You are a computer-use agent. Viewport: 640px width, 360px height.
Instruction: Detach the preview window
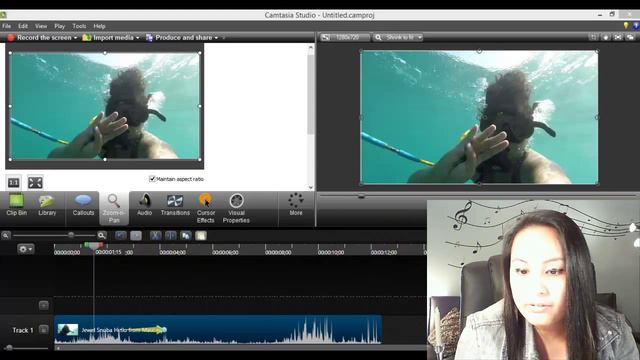click(631, 37)
